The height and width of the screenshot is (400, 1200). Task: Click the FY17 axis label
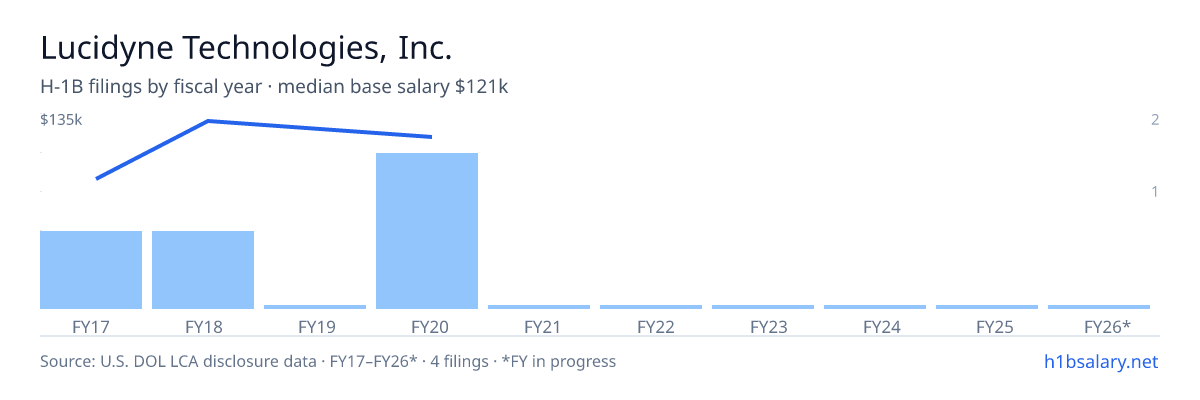(x=91, y=326)
